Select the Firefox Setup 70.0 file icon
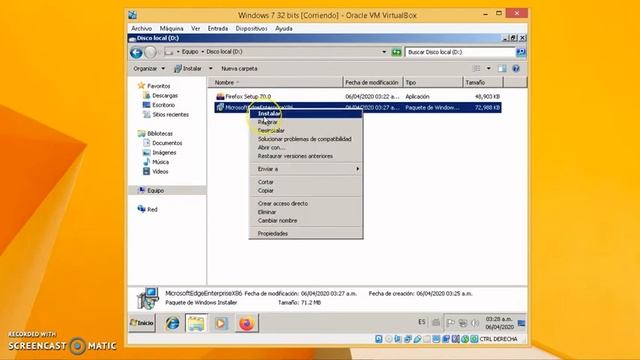 (220, 96)
